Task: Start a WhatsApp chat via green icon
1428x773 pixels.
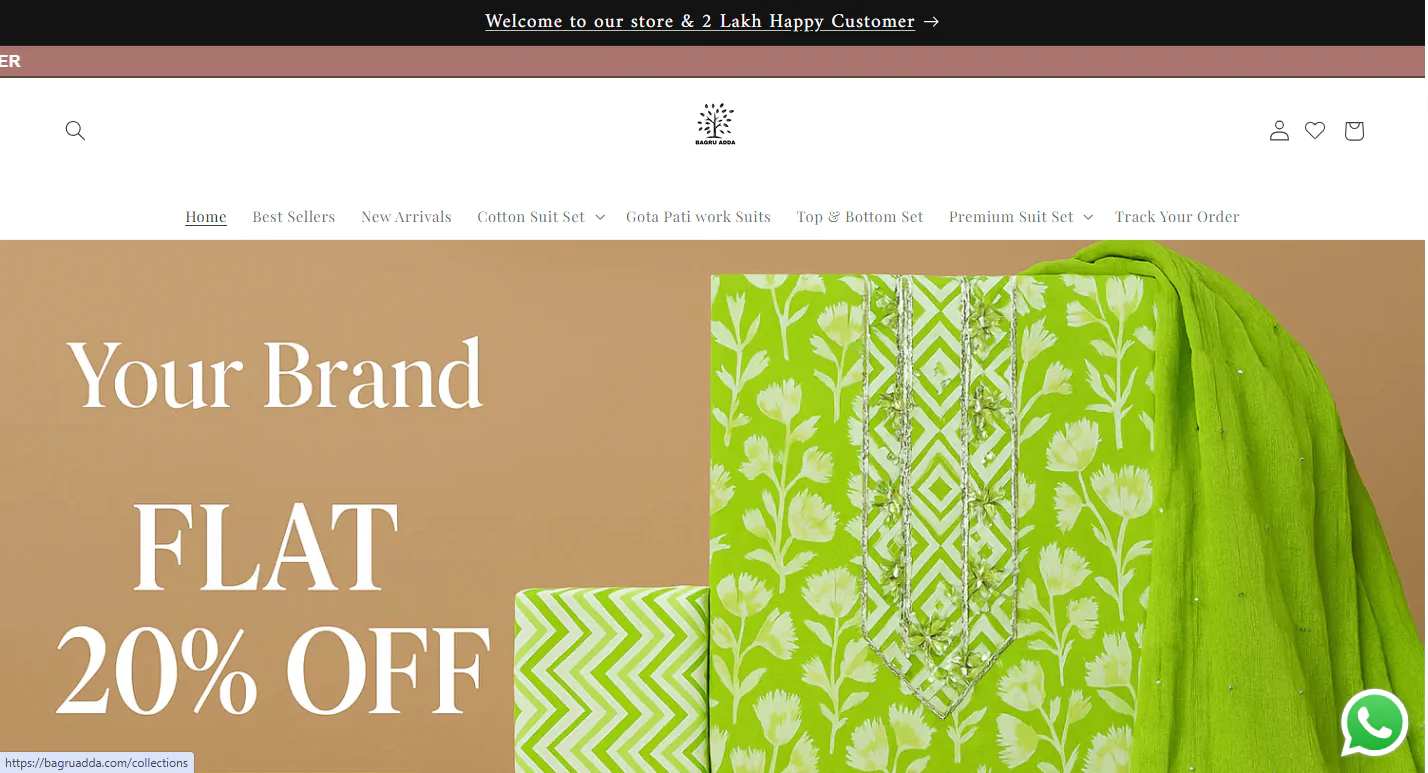Action: click(1376, 723)
